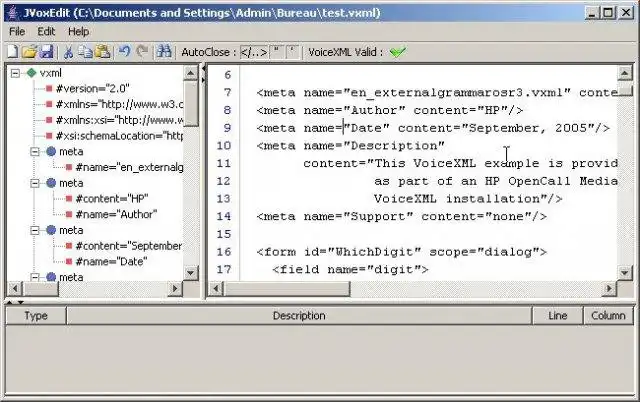Image resolution: width=640 pixels, height=402 pixels.
Task: Click Column column header
Action: [608, 316]
